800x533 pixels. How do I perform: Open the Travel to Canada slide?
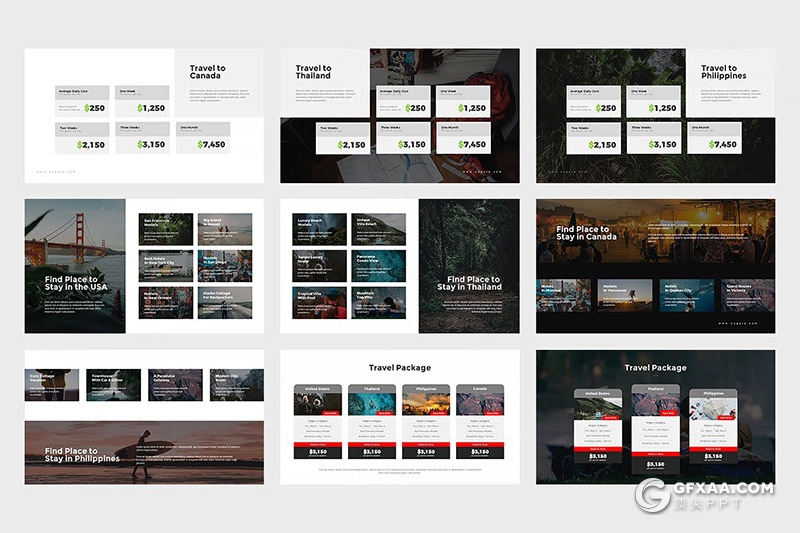click(x=144, y=115)
